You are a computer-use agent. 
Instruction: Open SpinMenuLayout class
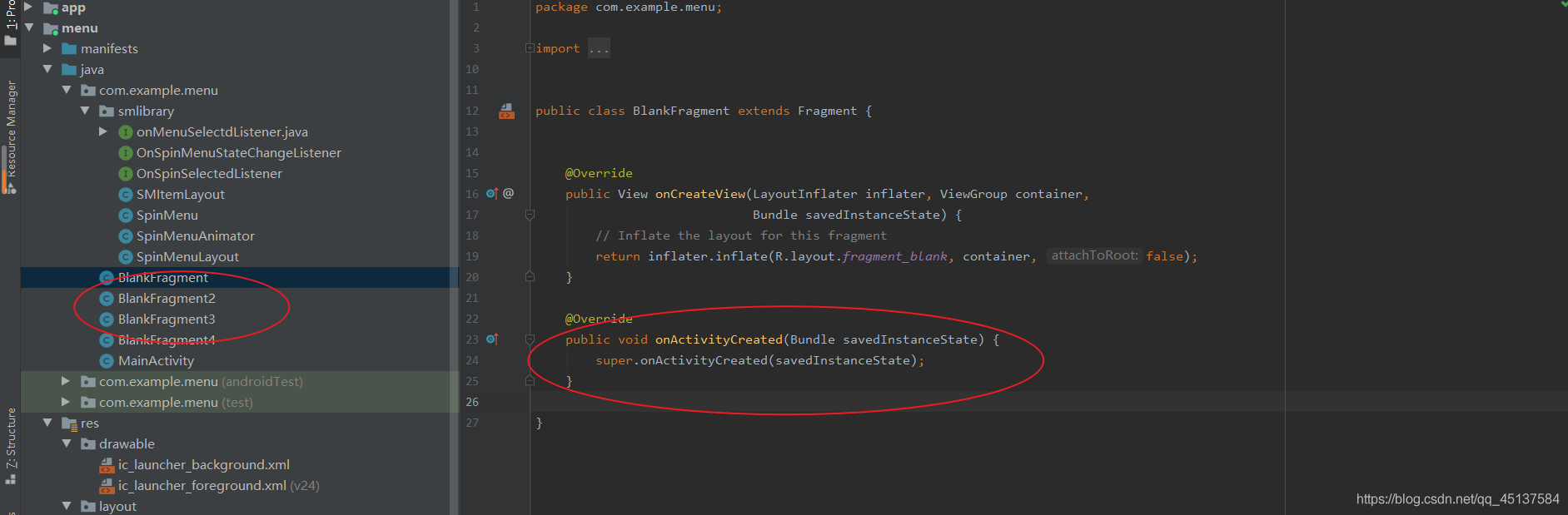coord(187,256)
